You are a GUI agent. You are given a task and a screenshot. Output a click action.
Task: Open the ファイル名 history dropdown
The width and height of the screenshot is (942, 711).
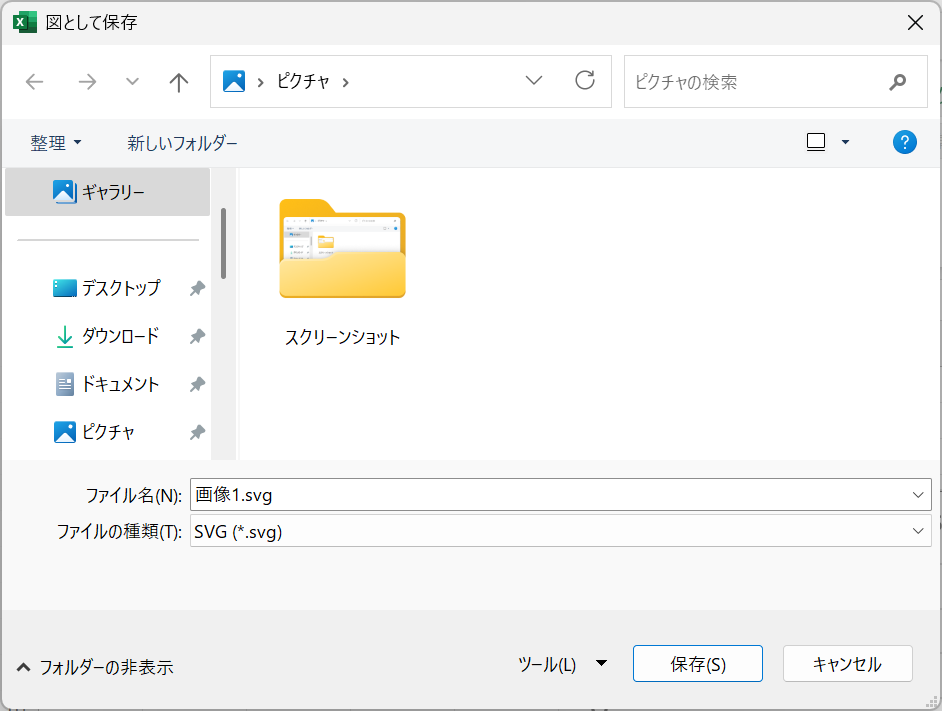pos(919,495)
